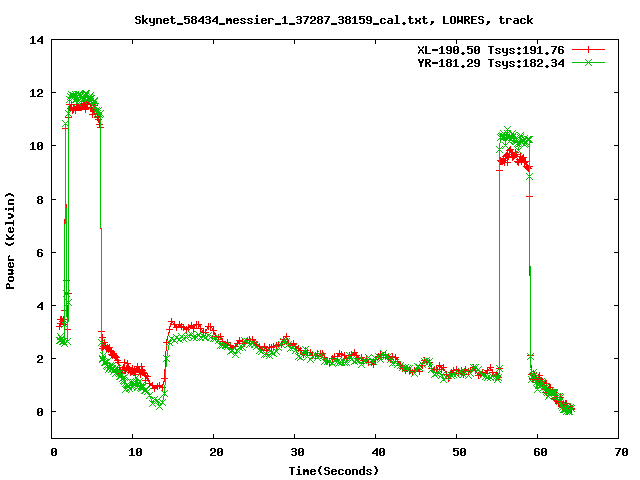This screenshot has height=480, width=640.
Task: Select the legend entry 'YR-181.29 Tsys:182.34'
Action: [x=491, y=63]
